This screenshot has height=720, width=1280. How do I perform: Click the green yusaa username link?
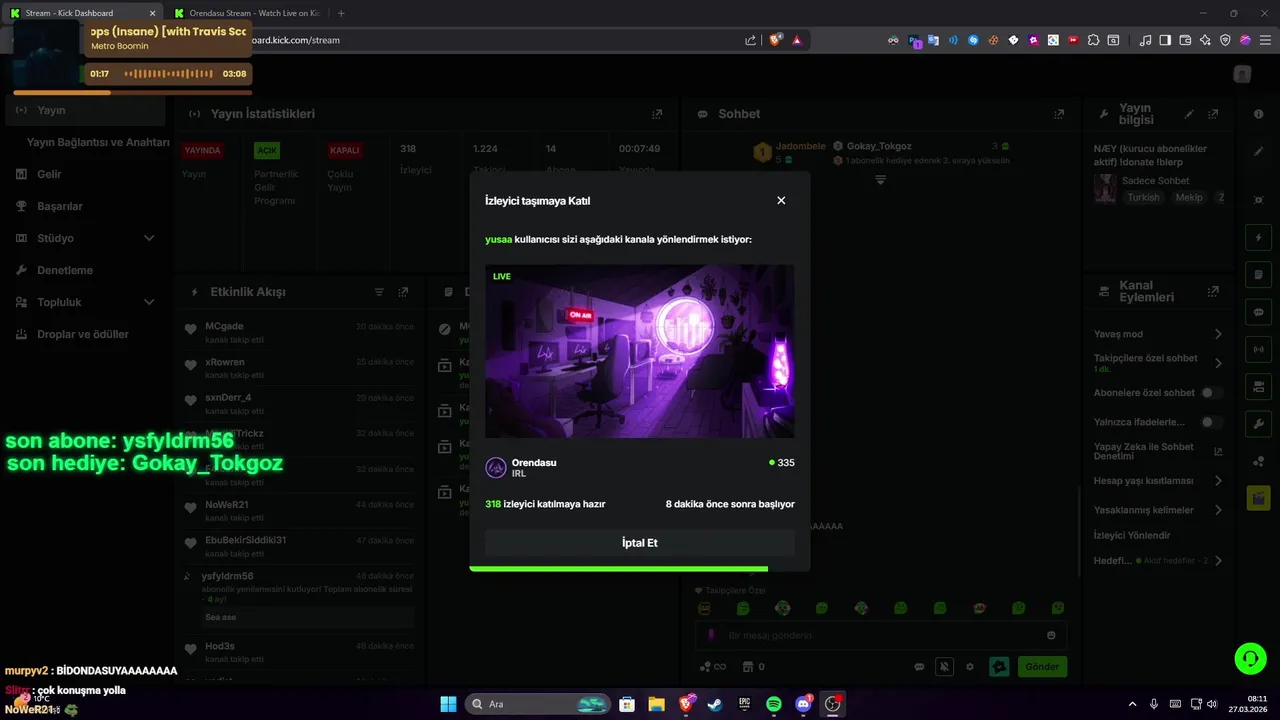pyautogui.click(x=498, y=240)
